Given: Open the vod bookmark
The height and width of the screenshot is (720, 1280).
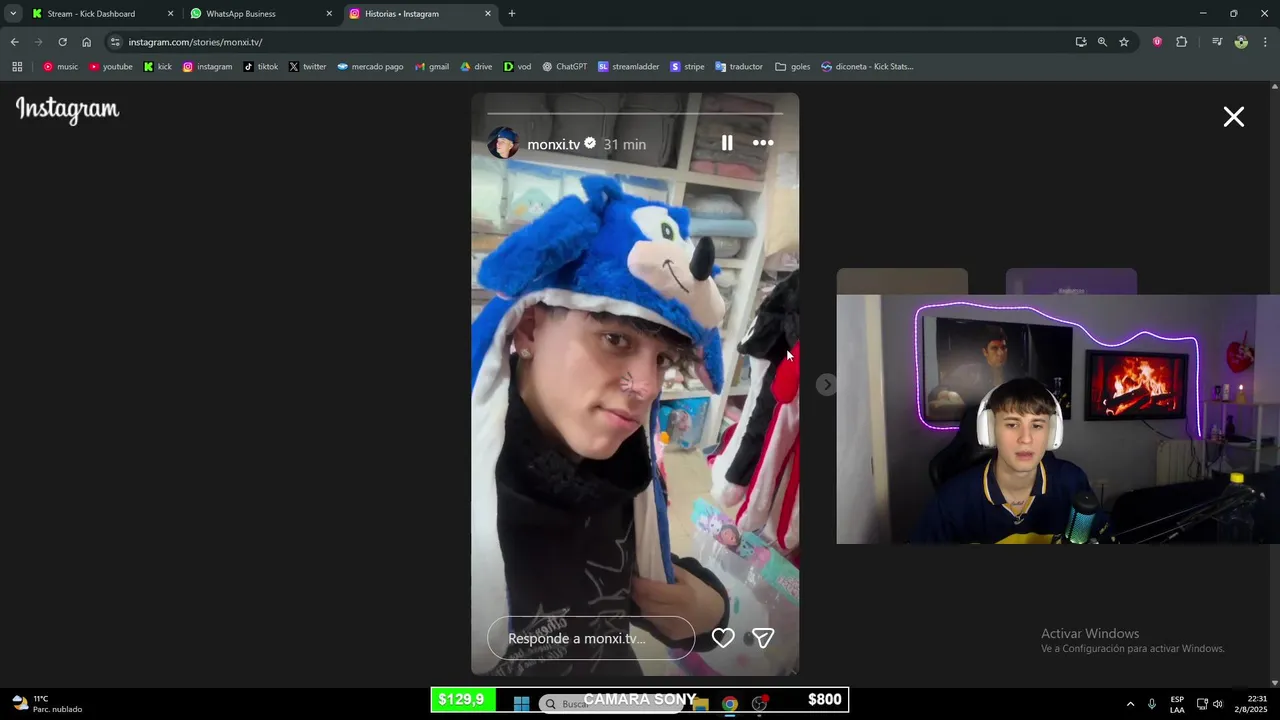Looking at the screenshot, I should tap(517, 67).
